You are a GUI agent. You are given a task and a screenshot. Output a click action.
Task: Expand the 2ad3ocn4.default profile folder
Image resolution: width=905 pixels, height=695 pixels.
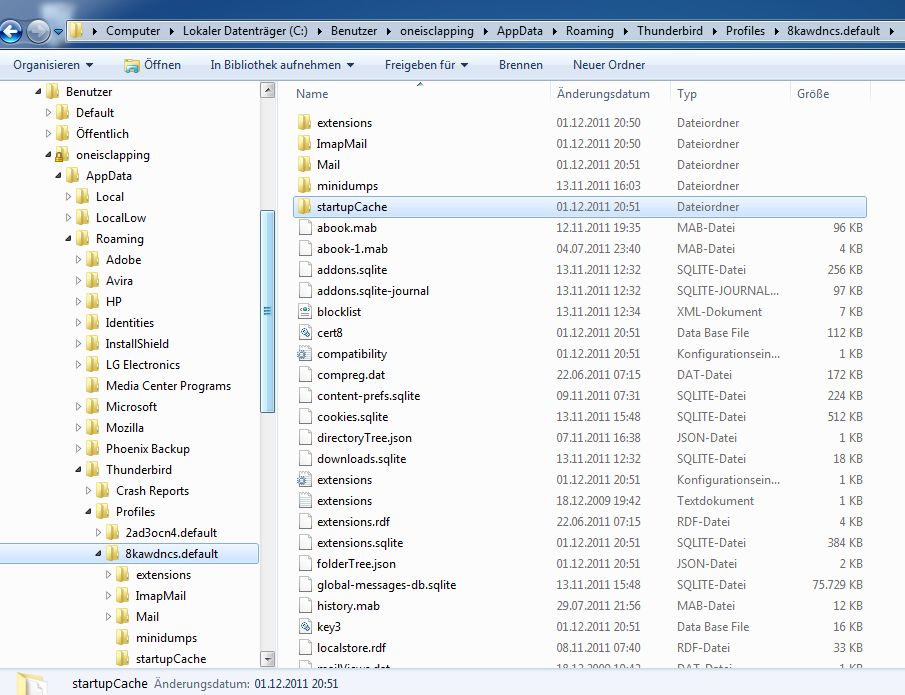[99, 533]
